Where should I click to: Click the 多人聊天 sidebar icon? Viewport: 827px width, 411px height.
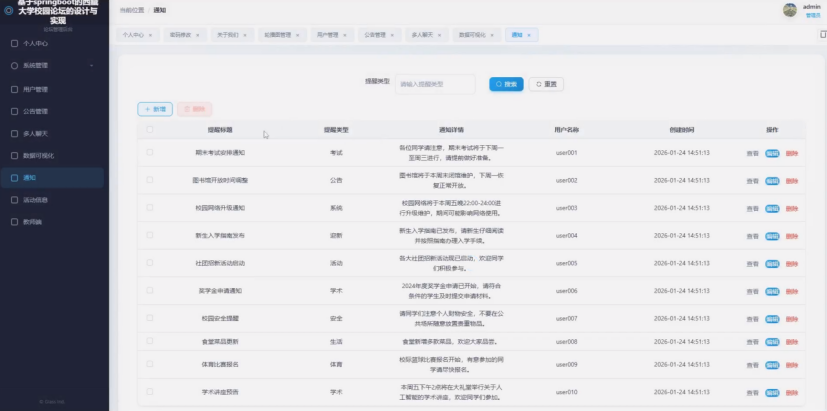tap(15, 134)
